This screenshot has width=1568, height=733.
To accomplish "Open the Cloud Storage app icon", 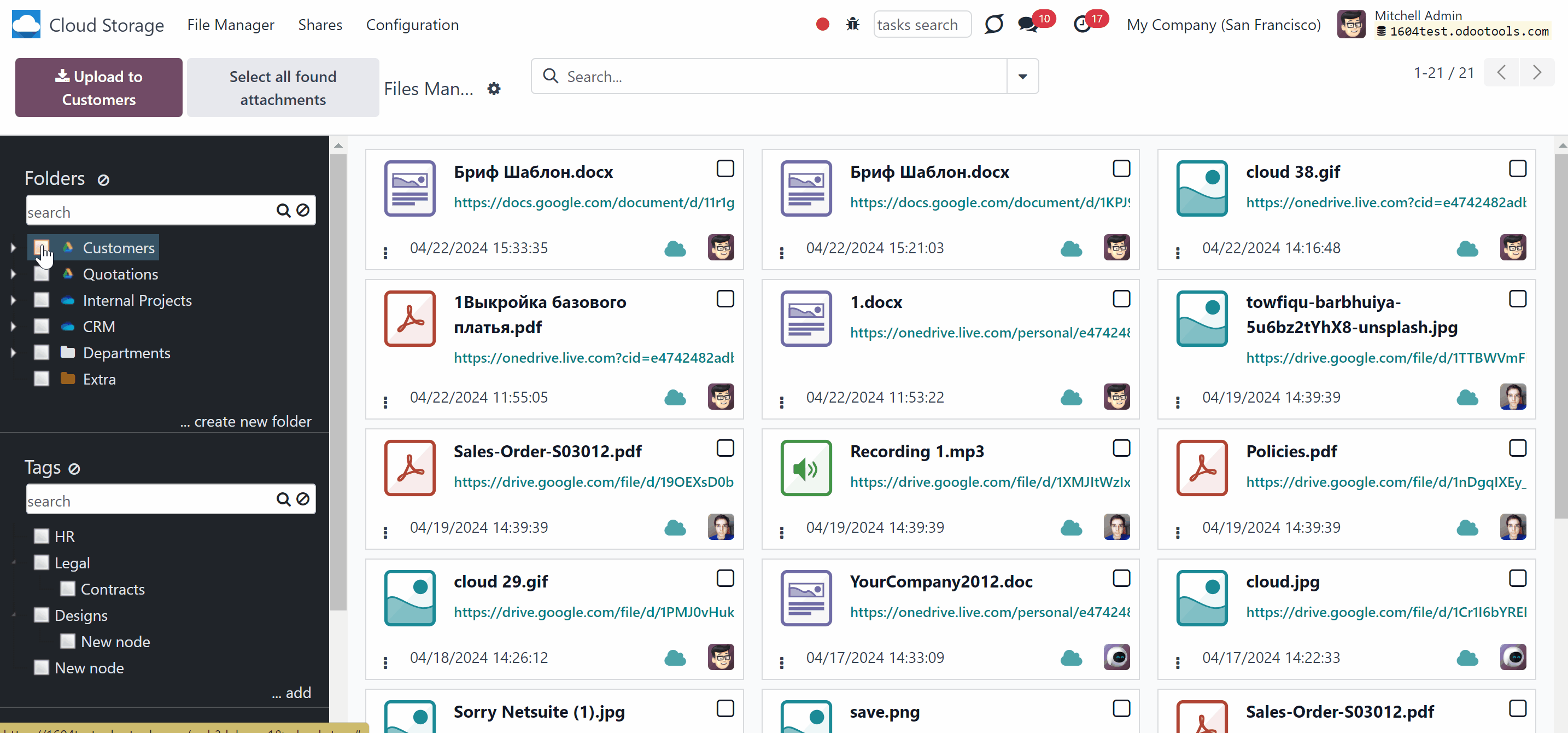I will click(x=26, y=25).
